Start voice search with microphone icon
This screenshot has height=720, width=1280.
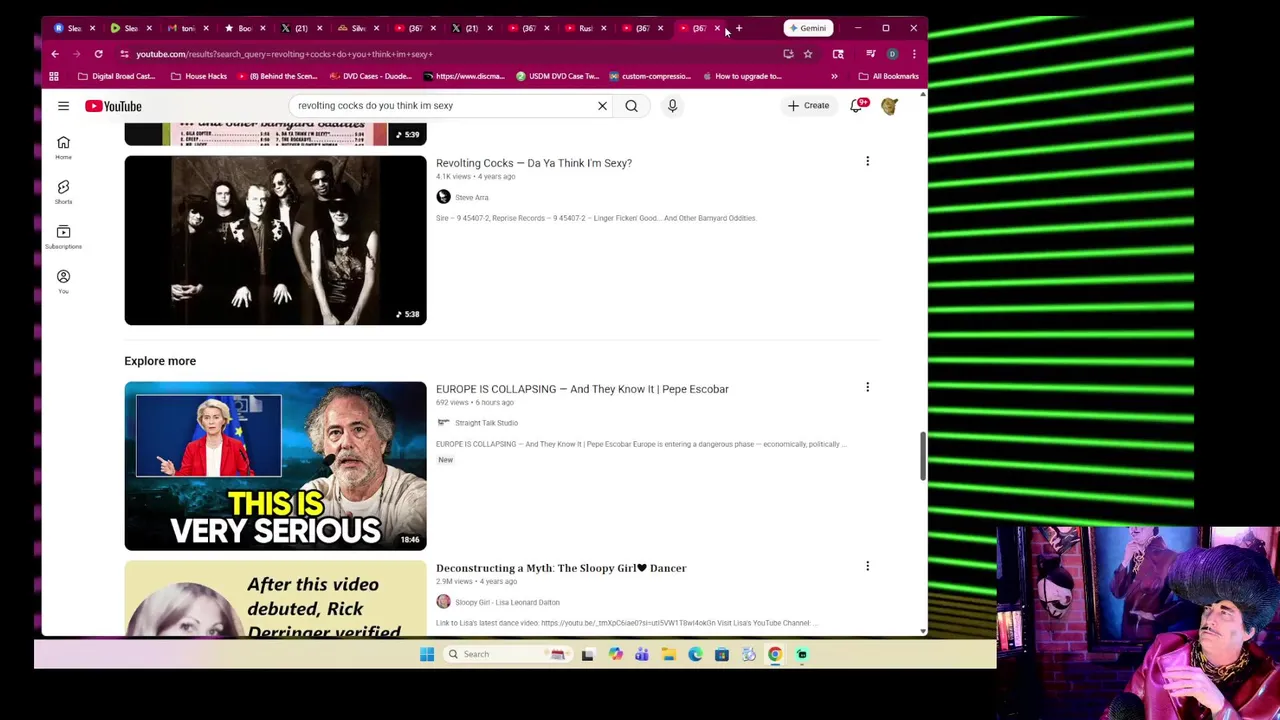pyautogui.click(x=672, y=105)
